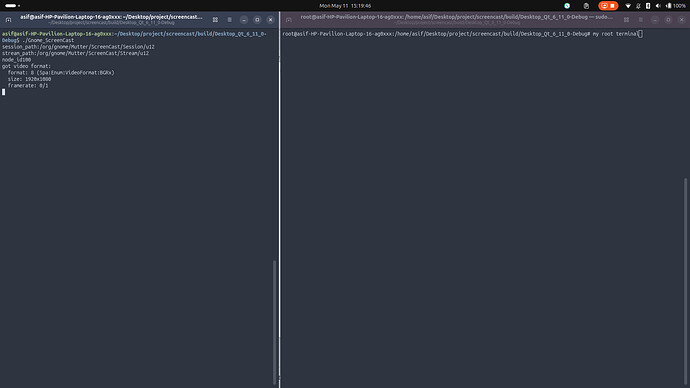Maximize the asif terminal window
Viewport: 690px width, 388px height.
tap(257, 20)
